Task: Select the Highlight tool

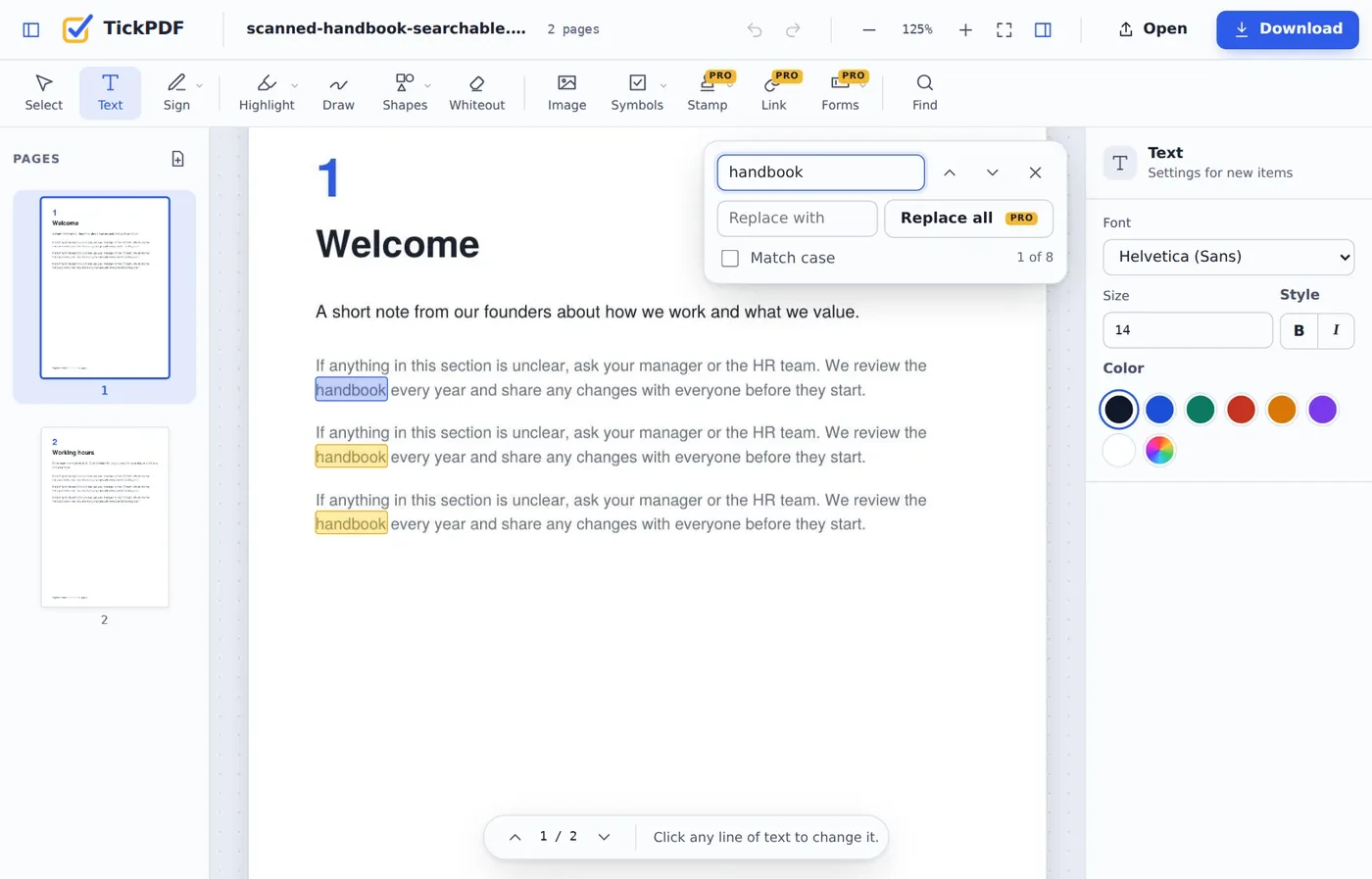Action: coord(267,93)
